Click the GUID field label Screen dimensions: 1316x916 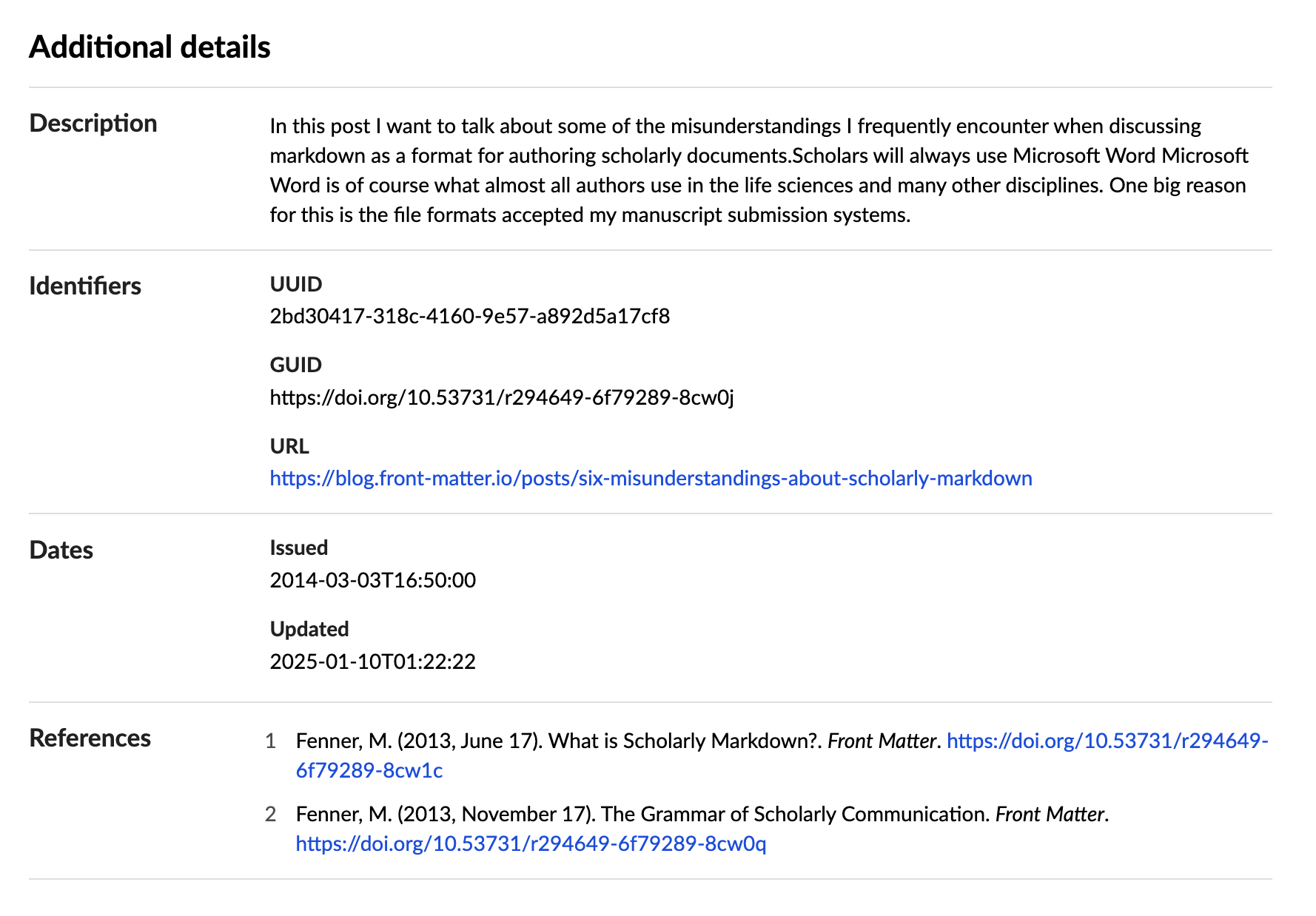pos(296,365)
